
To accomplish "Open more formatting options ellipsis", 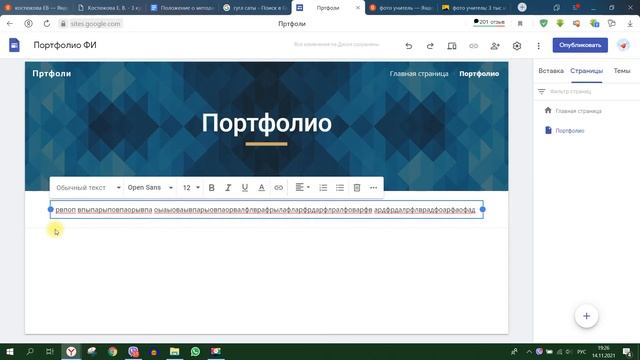I will tap(373, 187).
